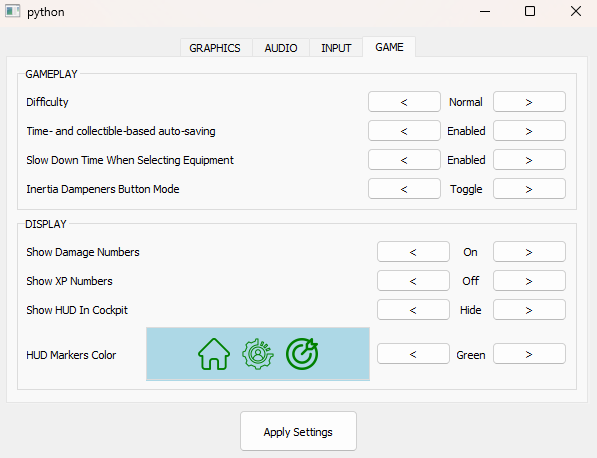
Task: Select the INPUT tab
Action: click(336, 48)
